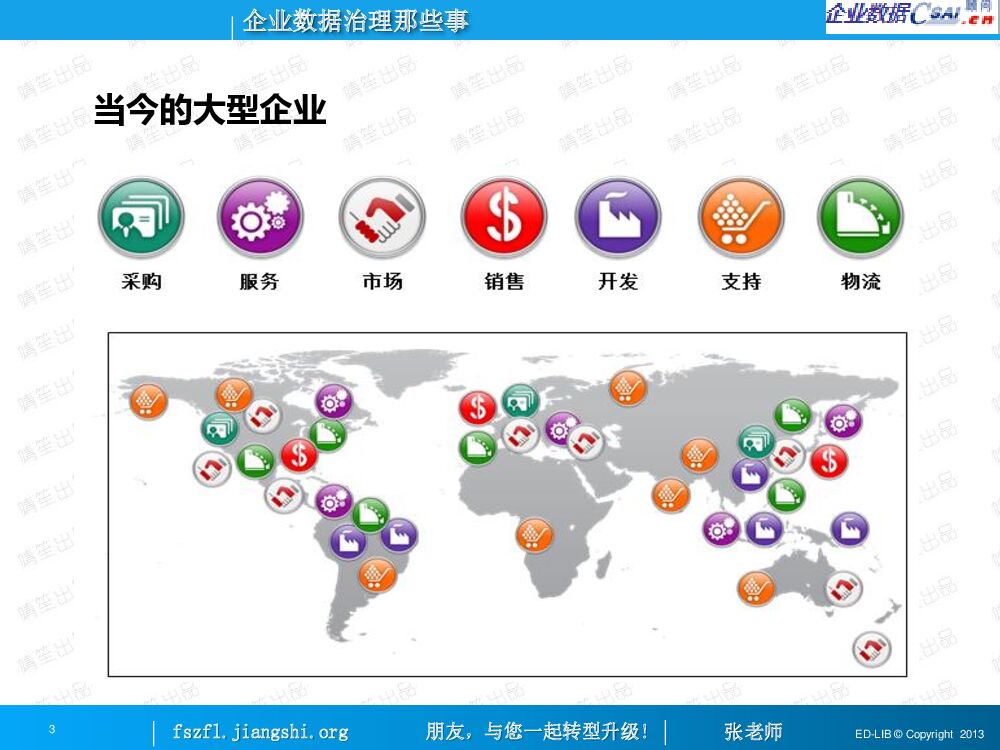Select the teal procurement icon over northern Europe
The width and height of the screenshot is (1000, 750).
pos(521,402)
